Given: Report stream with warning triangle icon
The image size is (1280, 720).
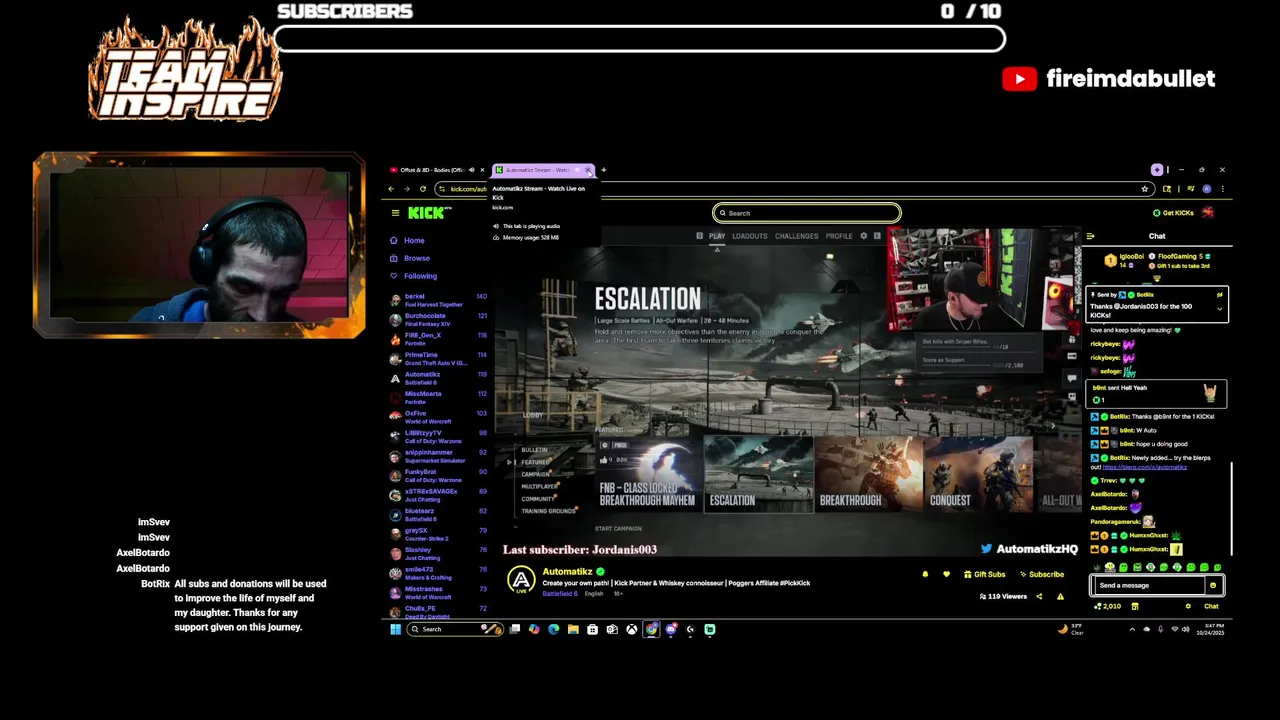Looking at the screenshot, I should pyautogui.click(x=1060, y=597).
